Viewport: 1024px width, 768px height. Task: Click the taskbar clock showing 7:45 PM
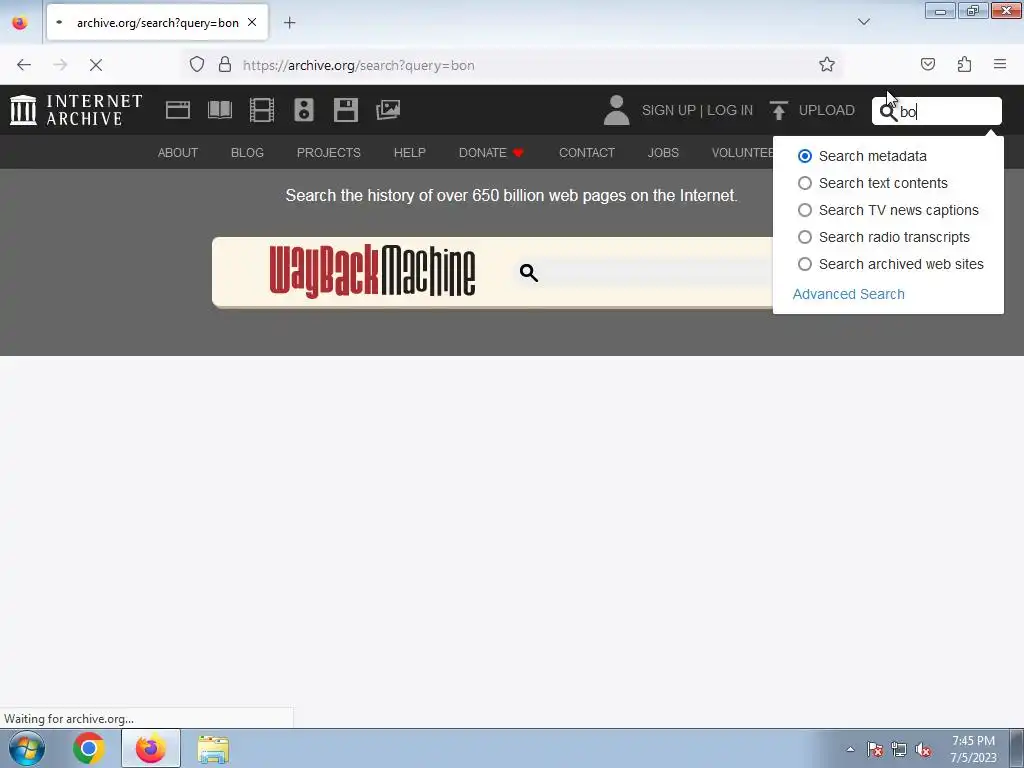(x=973, y=749)
